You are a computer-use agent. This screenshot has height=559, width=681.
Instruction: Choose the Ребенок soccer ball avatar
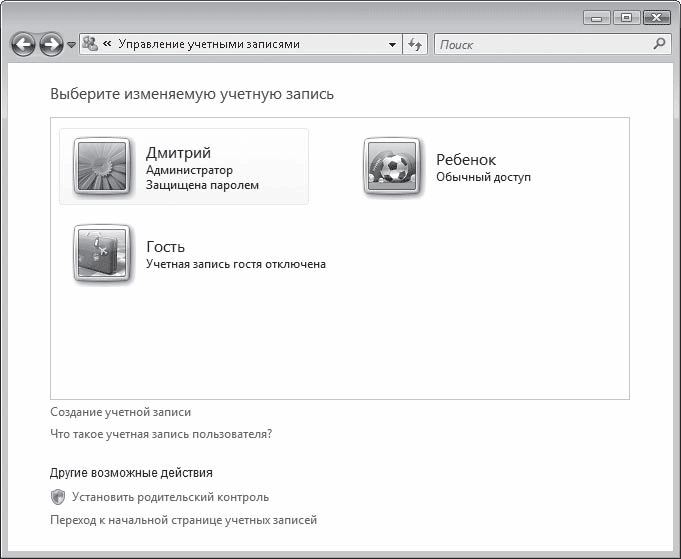[x=392, y=167]
